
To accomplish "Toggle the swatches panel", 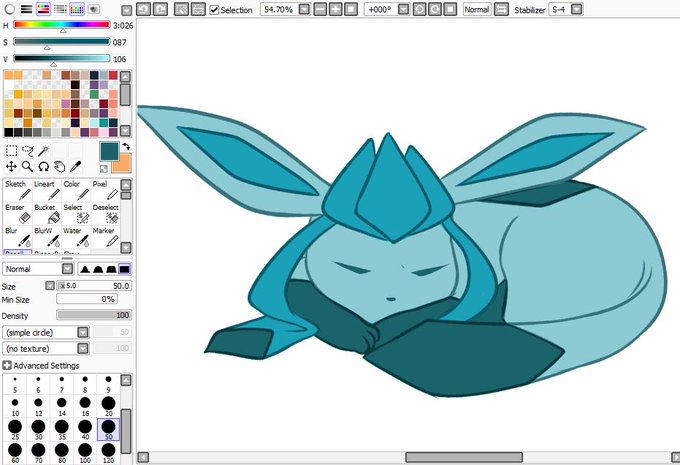I will pyautogui.click(x=77, y=9).
